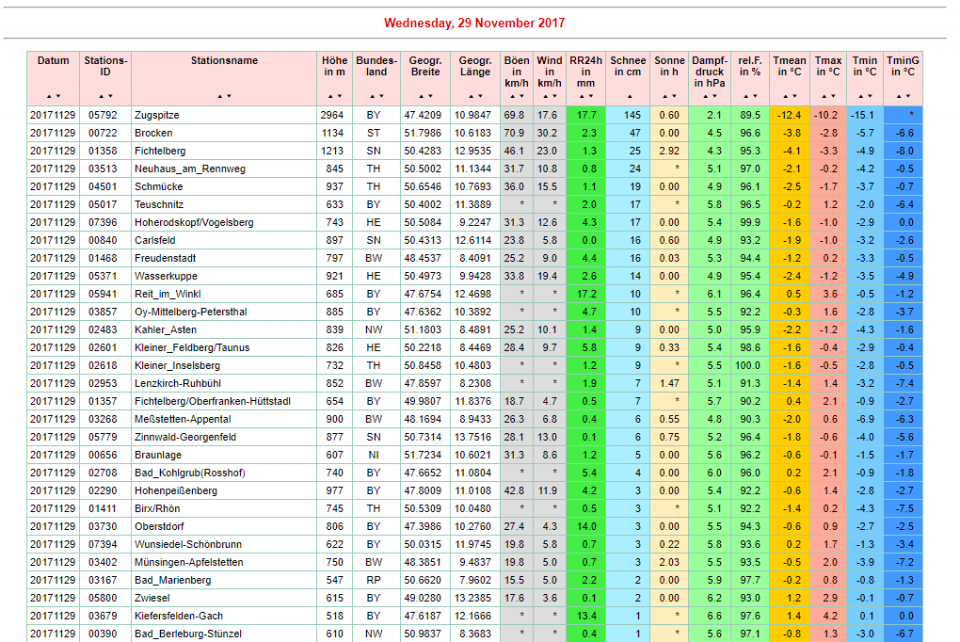Sort RR24h in mm descending arrow
This screenshot has width=960, height=642.
click(x=591, y=96)
